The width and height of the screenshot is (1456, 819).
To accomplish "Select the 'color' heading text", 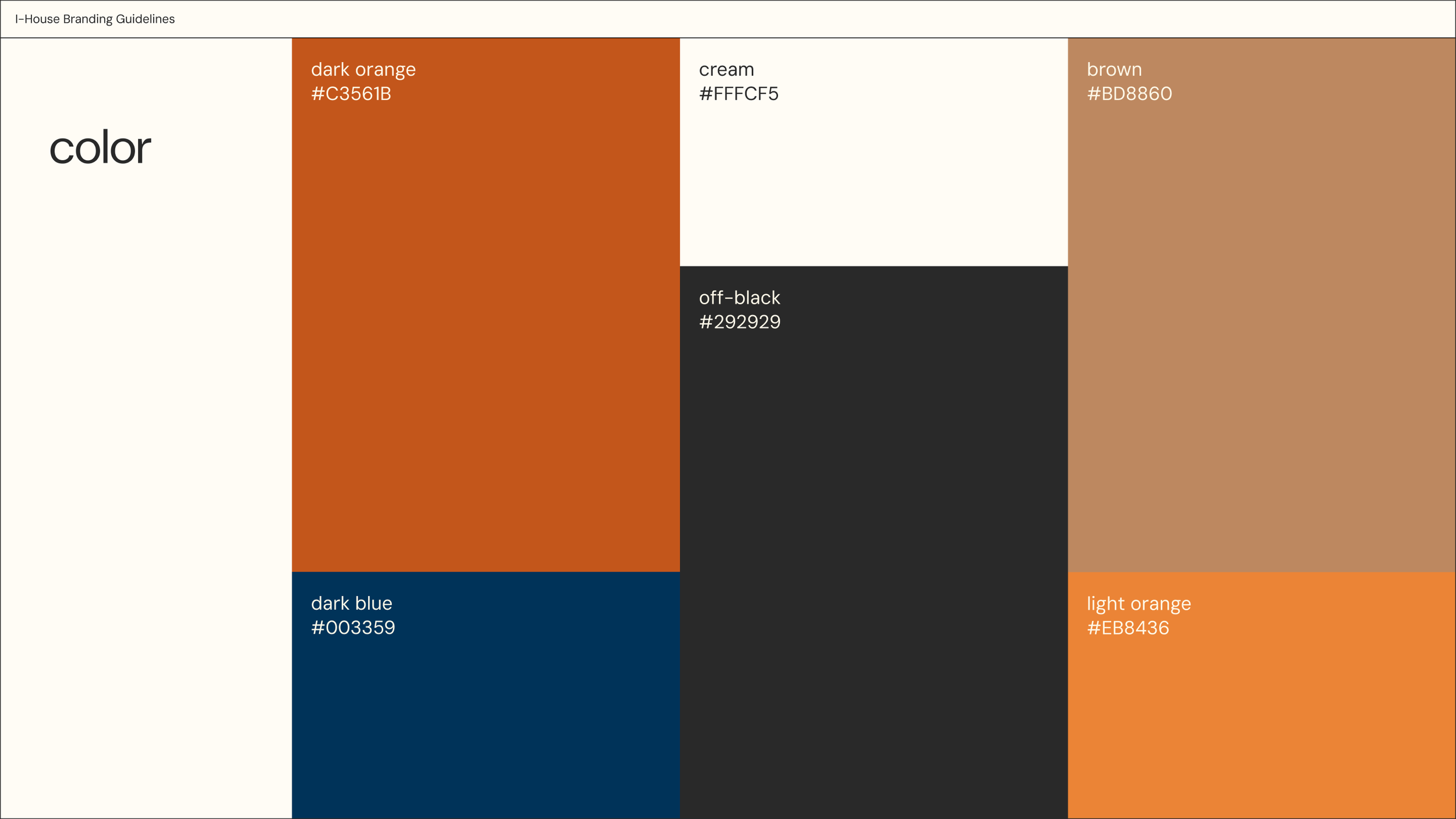I will point(100,148).
